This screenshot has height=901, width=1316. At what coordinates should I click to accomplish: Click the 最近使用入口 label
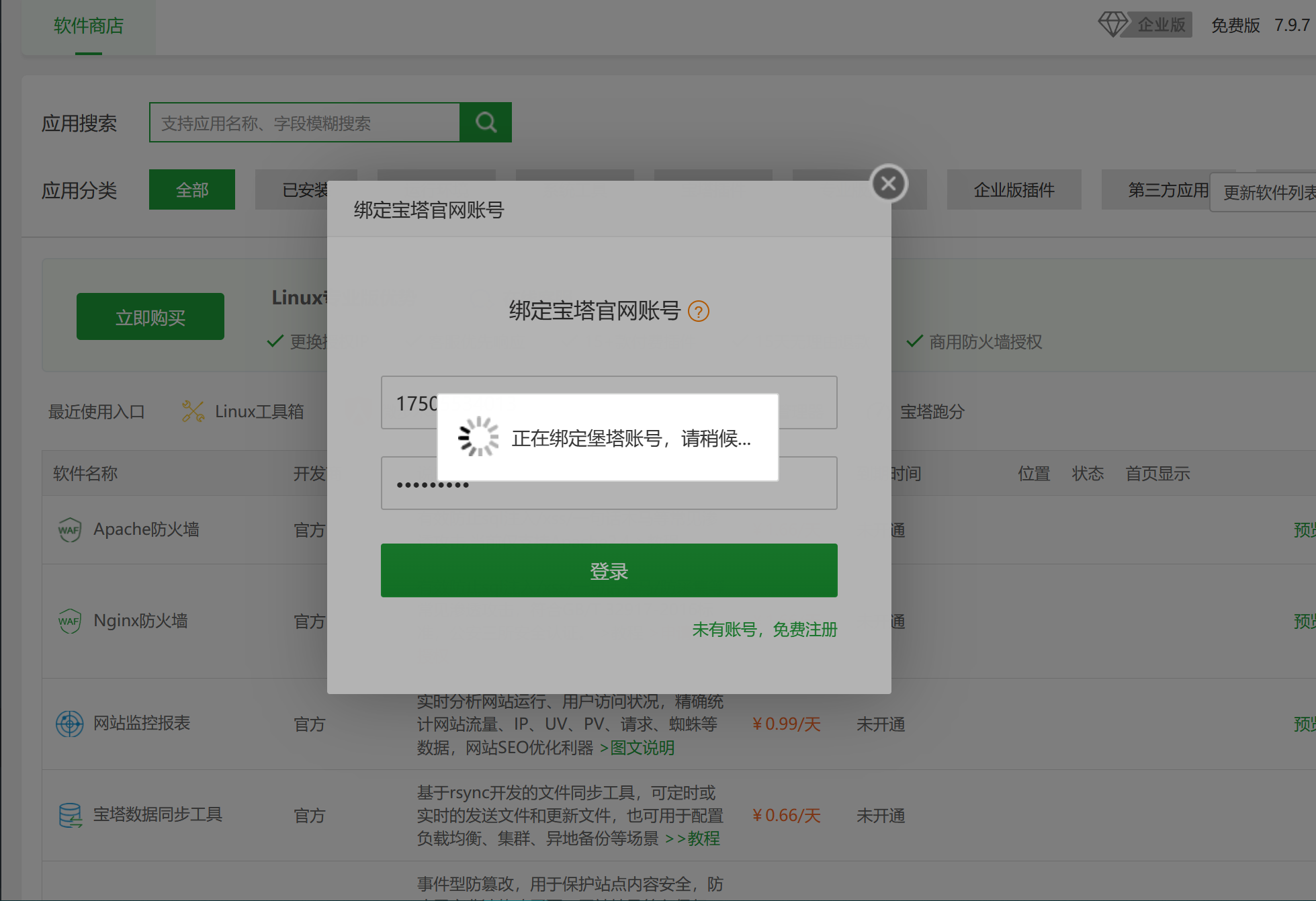pyautogui.click(x=97, y=411)
